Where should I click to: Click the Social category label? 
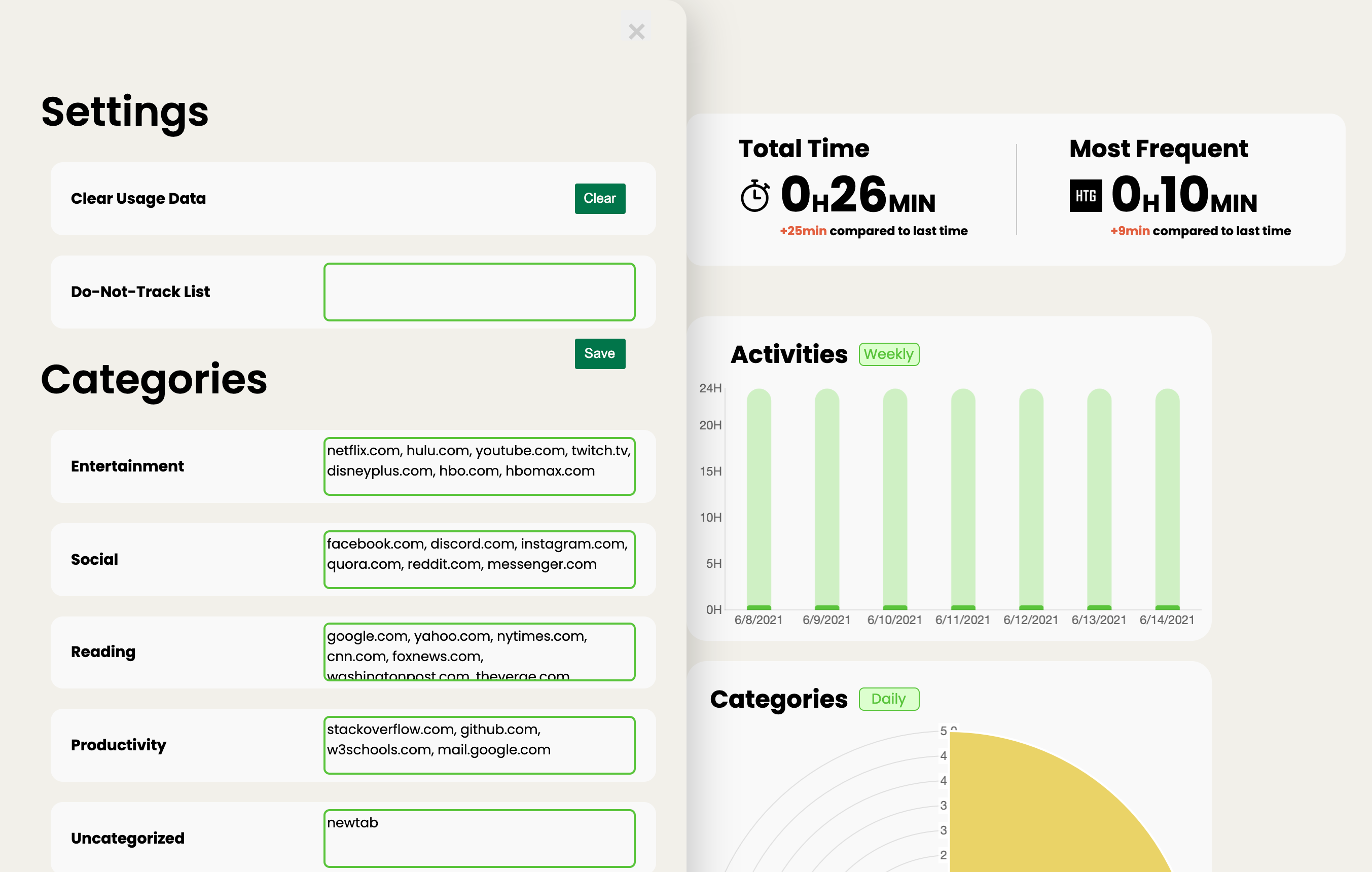pos(94,559)
